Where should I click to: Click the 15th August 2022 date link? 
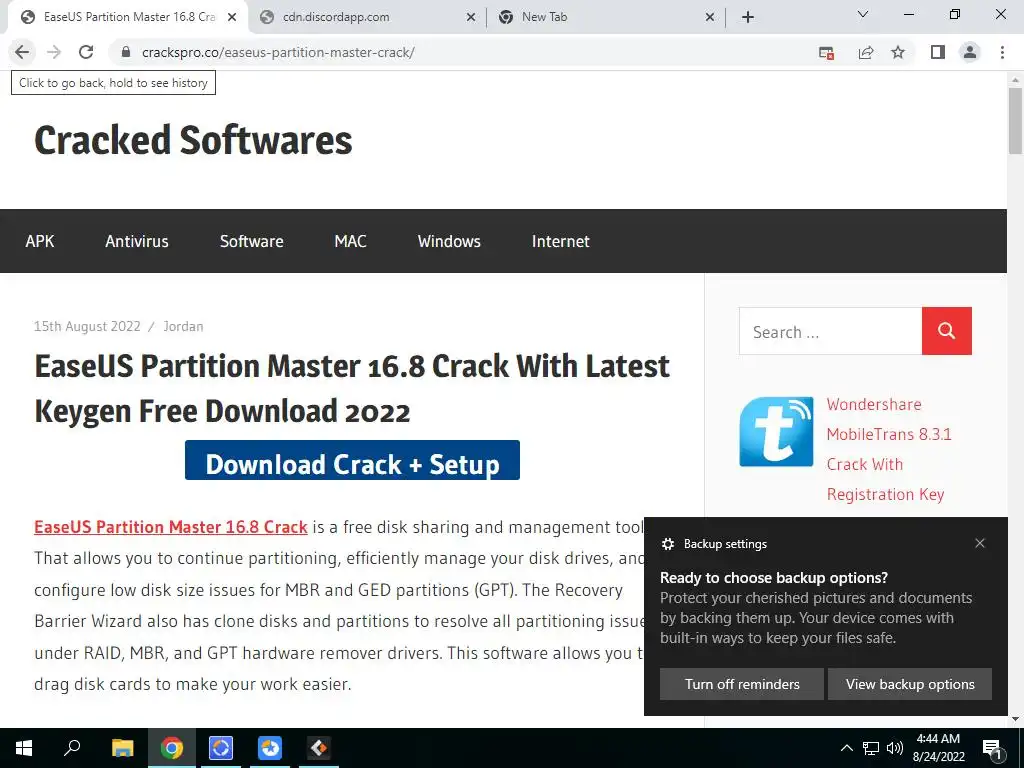[87, 326]
